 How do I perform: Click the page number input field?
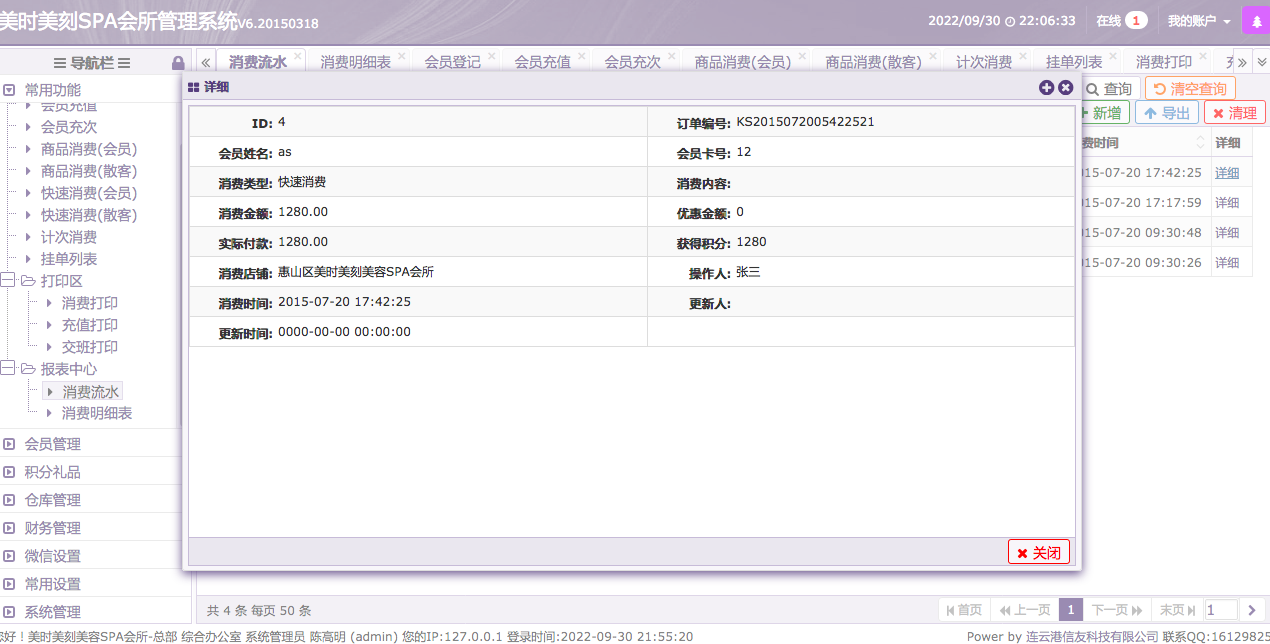click(1220, 610)
